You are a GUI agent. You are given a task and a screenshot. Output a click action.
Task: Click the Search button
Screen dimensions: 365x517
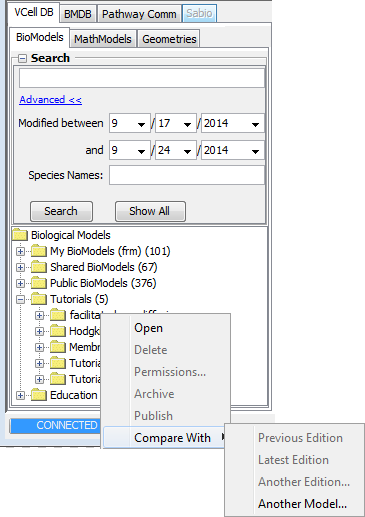[61, 211]
